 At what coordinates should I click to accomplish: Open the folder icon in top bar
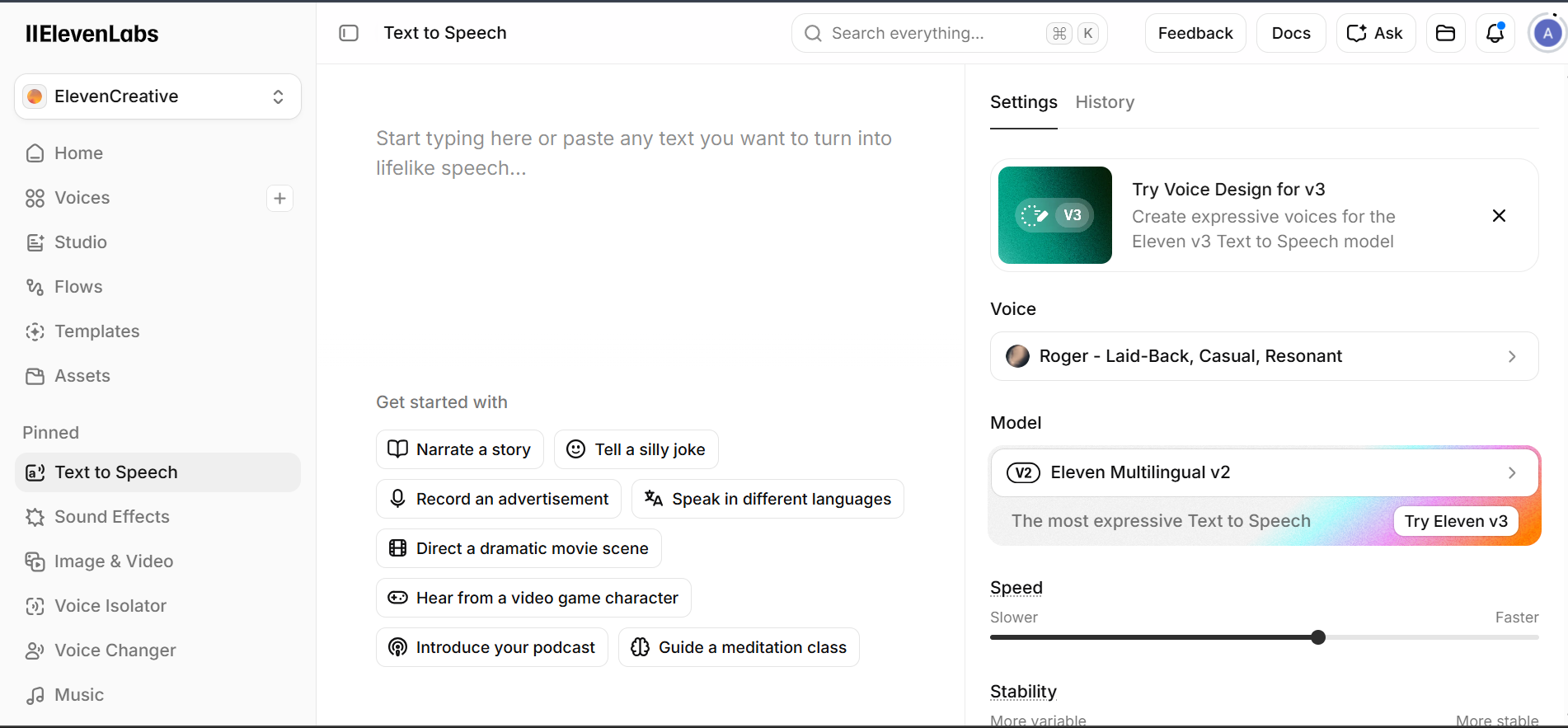pos(1445,33)
